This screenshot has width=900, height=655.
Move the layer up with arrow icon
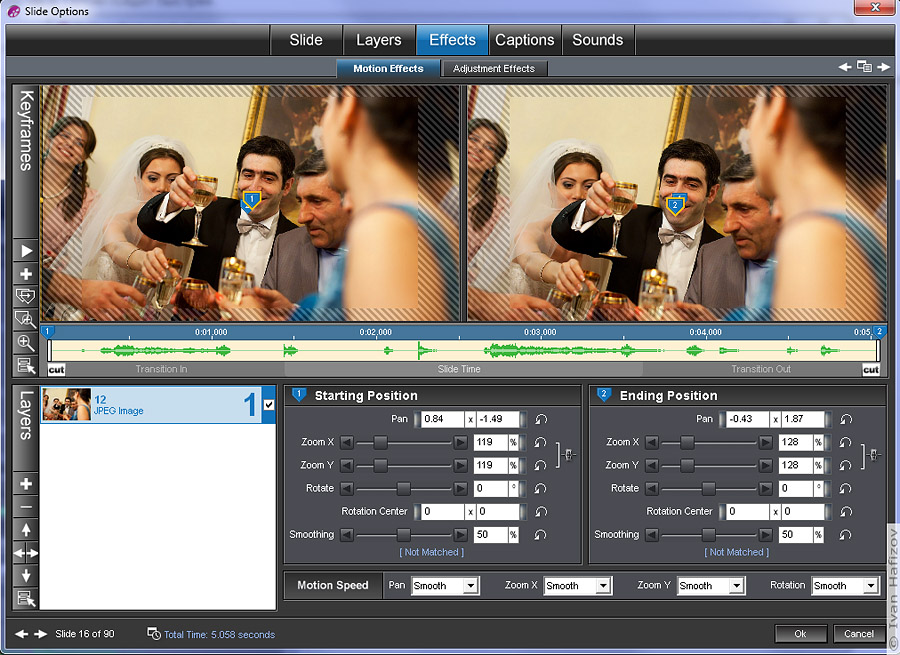point(26,530)
